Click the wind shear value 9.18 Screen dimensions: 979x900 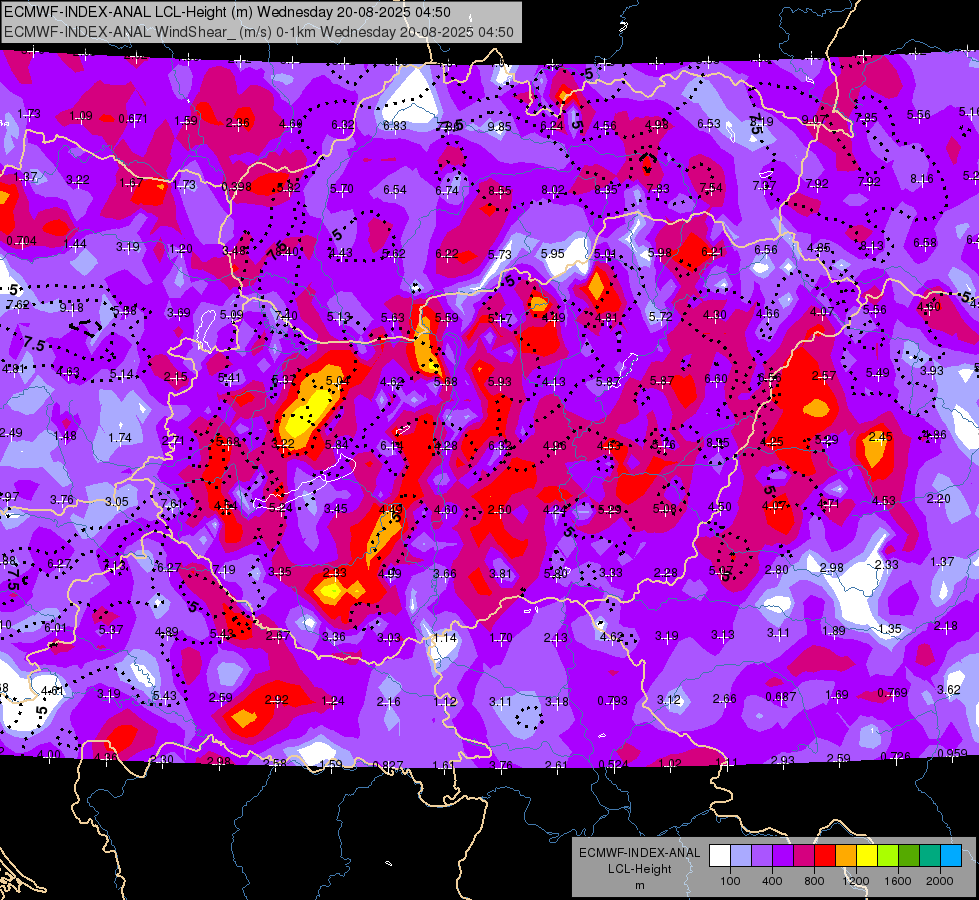click(x=71, y=307)
